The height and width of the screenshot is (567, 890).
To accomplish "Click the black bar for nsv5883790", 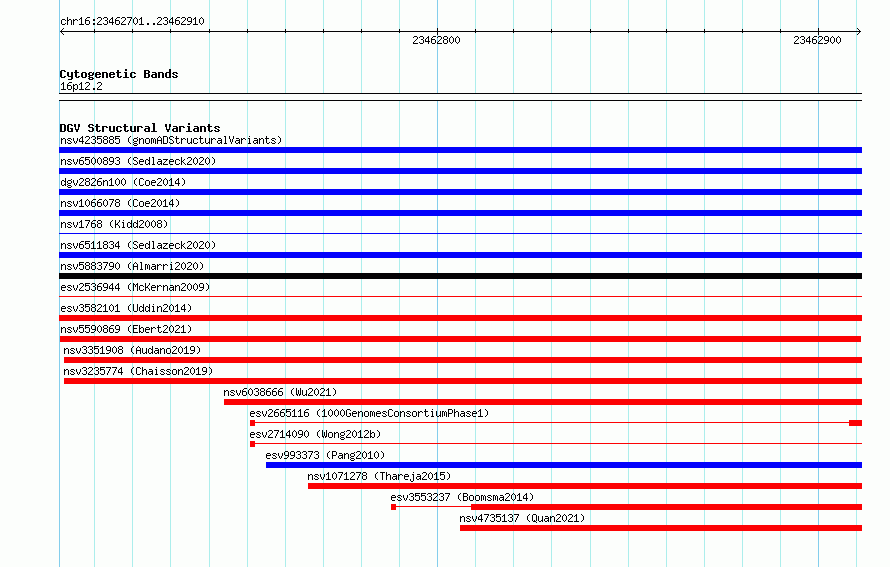I will point(460,276).
